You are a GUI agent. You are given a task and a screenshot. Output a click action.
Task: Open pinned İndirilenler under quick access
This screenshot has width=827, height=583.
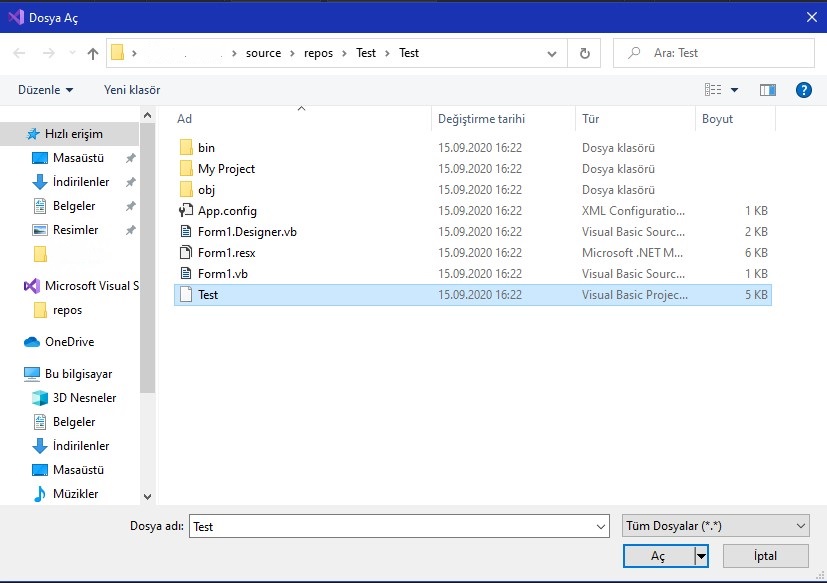pyautogui.click(x=81, y=181)
